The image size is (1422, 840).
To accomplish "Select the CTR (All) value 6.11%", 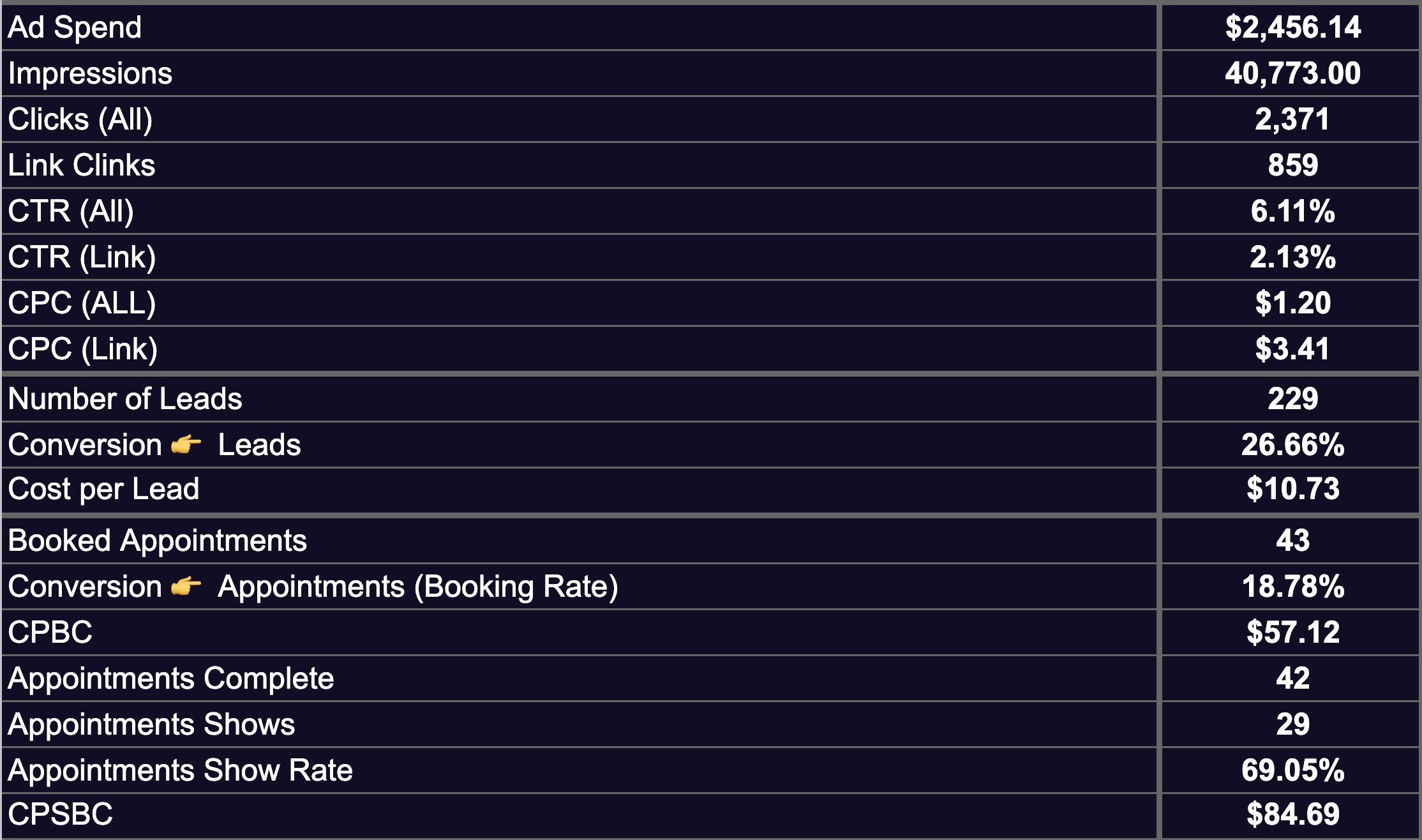I will coord(1292,211).
